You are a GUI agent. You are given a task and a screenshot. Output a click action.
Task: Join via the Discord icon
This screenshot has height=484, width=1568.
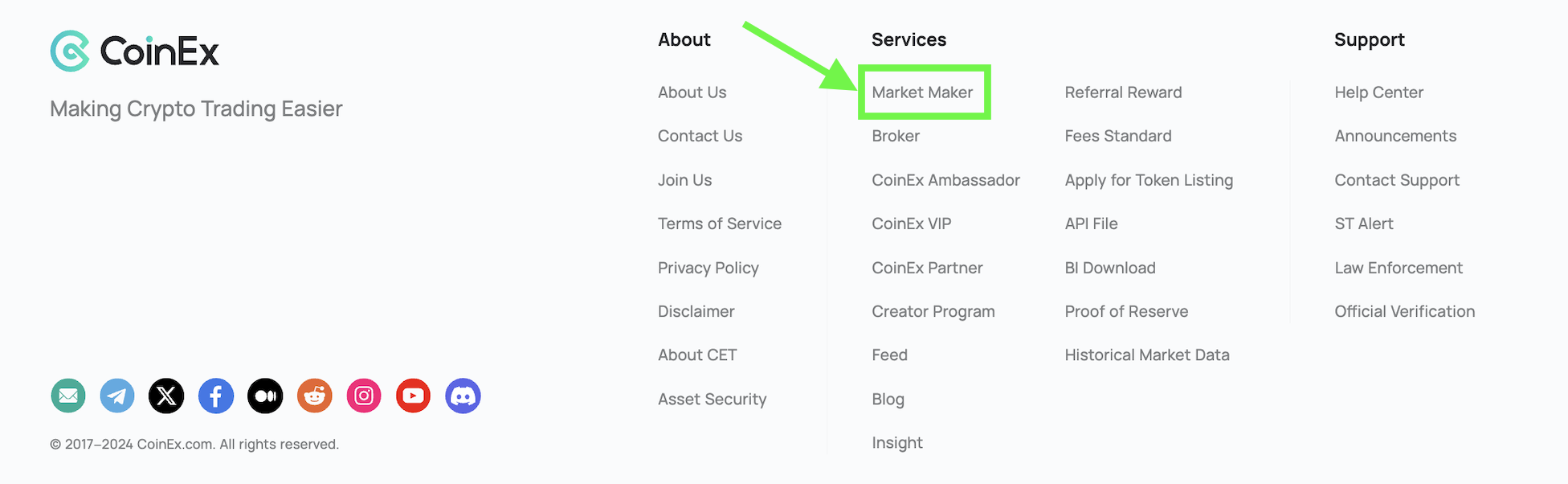point(463,396)
